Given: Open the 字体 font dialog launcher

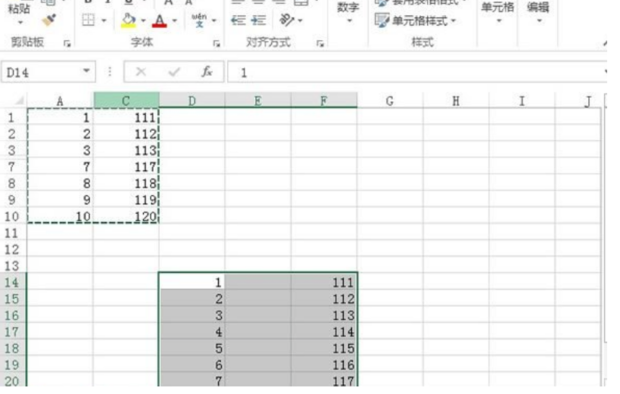Looking at the screenshot, I should [x=216, y=44].
